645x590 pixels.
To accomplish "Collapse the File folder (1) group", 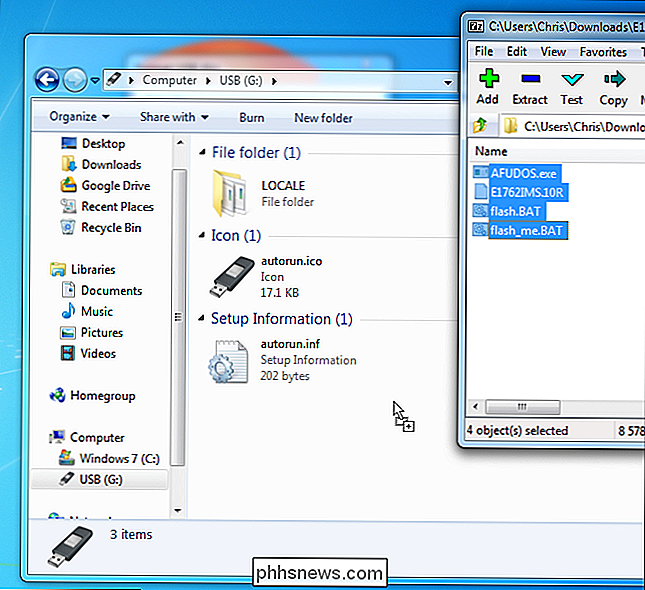I will coord(202,153).
